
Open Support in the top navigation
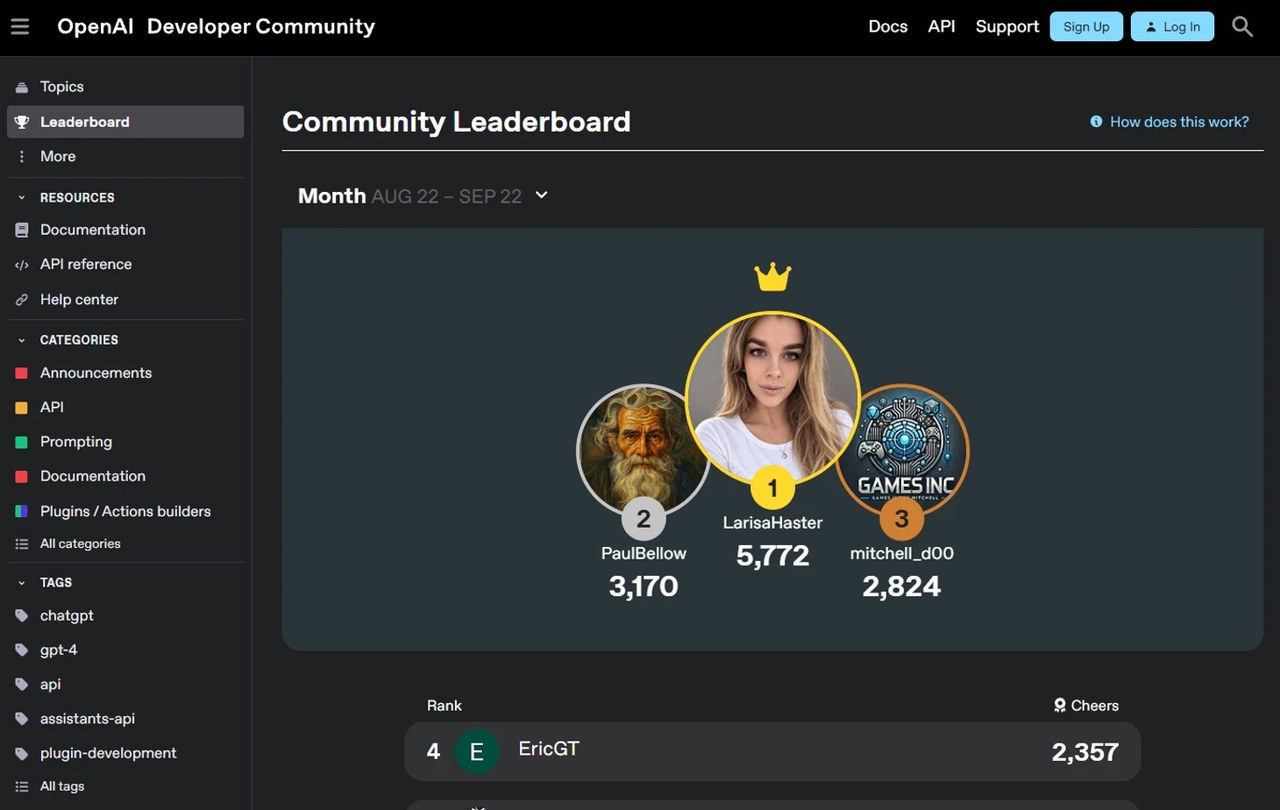click(1007, 27)
